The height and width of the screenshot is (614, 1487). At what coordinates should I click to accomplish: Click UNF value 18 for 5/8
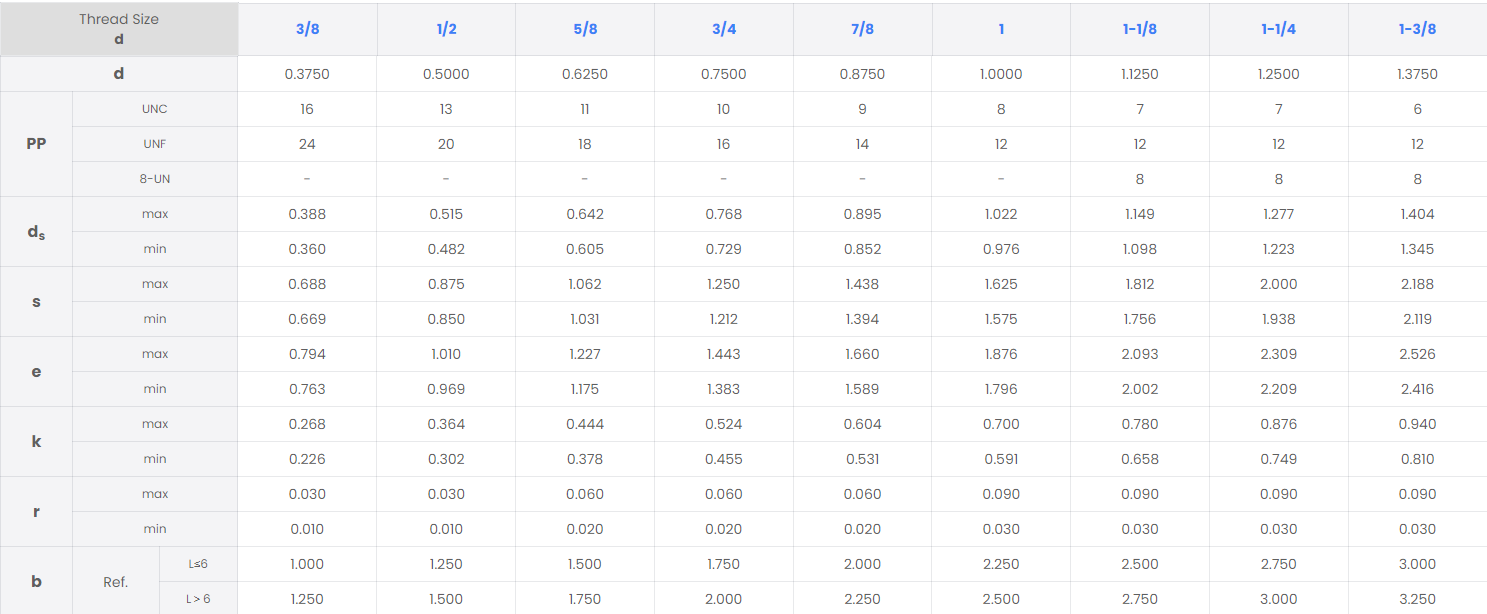[x=585, y=144]
